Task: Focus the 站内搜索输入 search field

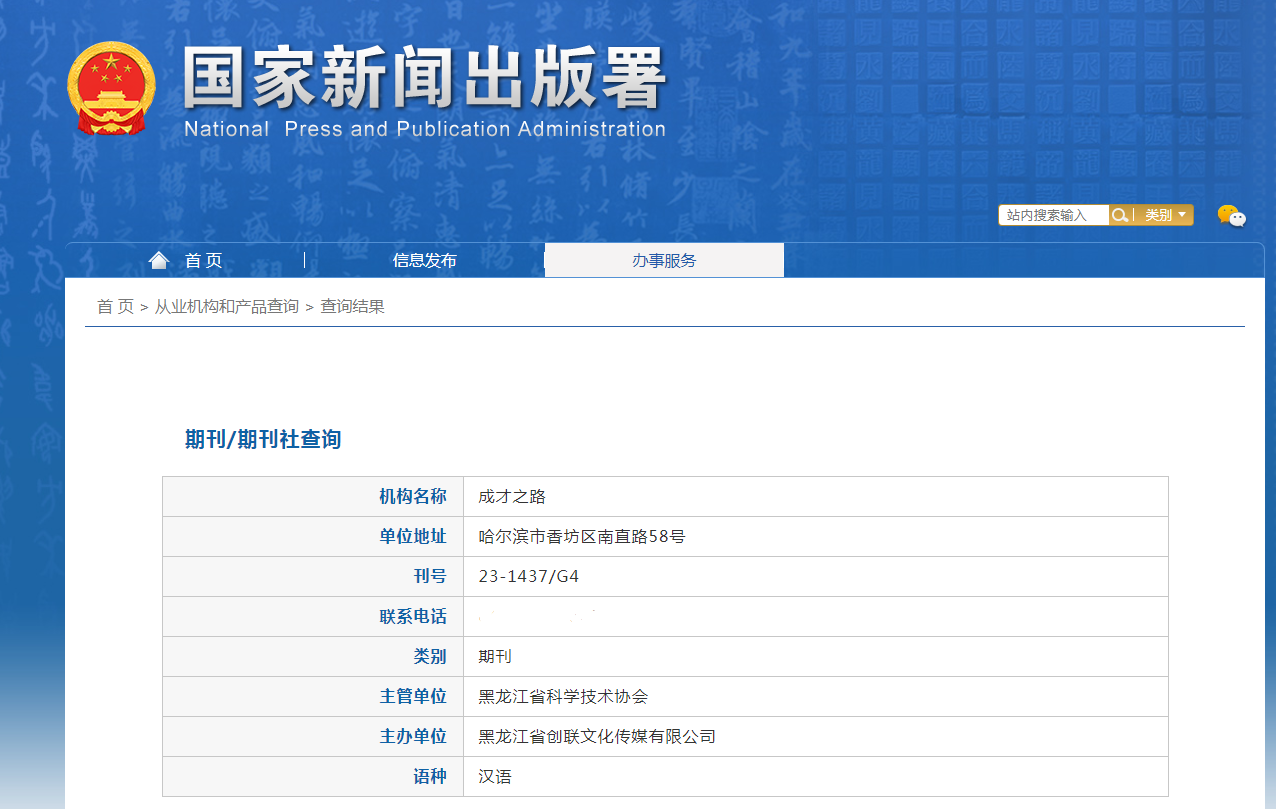Action: click(x=1053, y=215)
